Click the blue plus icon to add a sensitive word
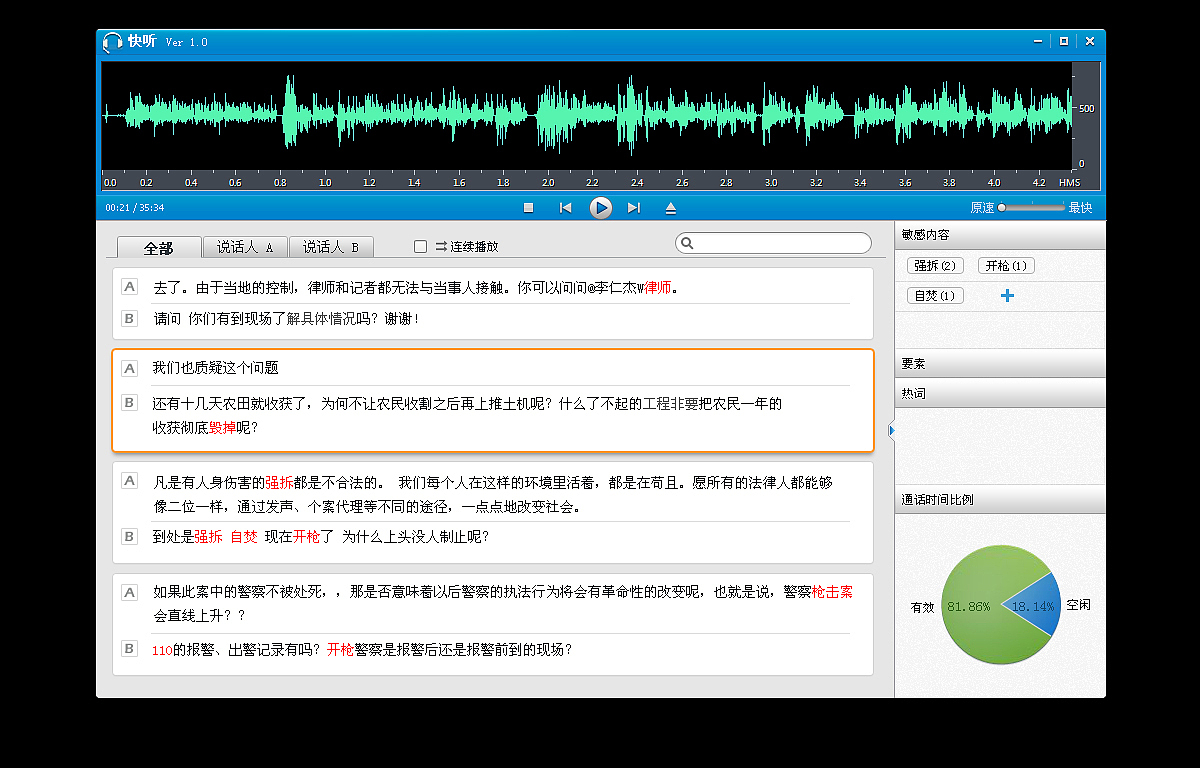The height and width of the screenshot is (768, 1200). pyautogui.click(x=1007, y=295)
